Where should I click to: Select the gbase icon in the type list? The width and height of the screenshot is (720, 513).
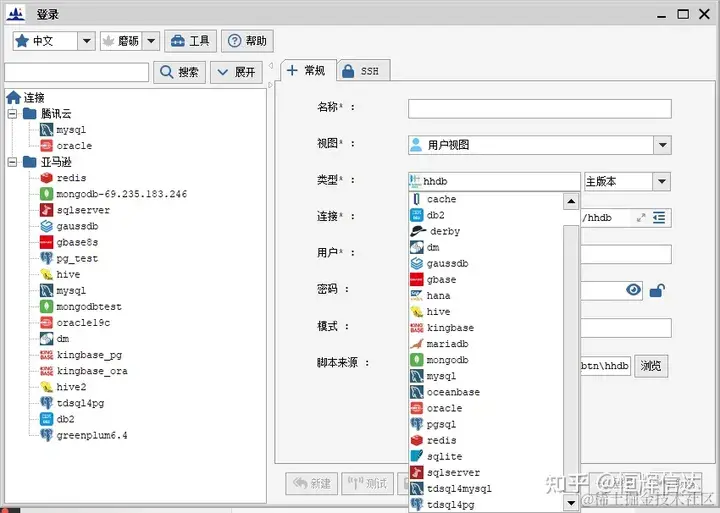(x=416, y=279)
